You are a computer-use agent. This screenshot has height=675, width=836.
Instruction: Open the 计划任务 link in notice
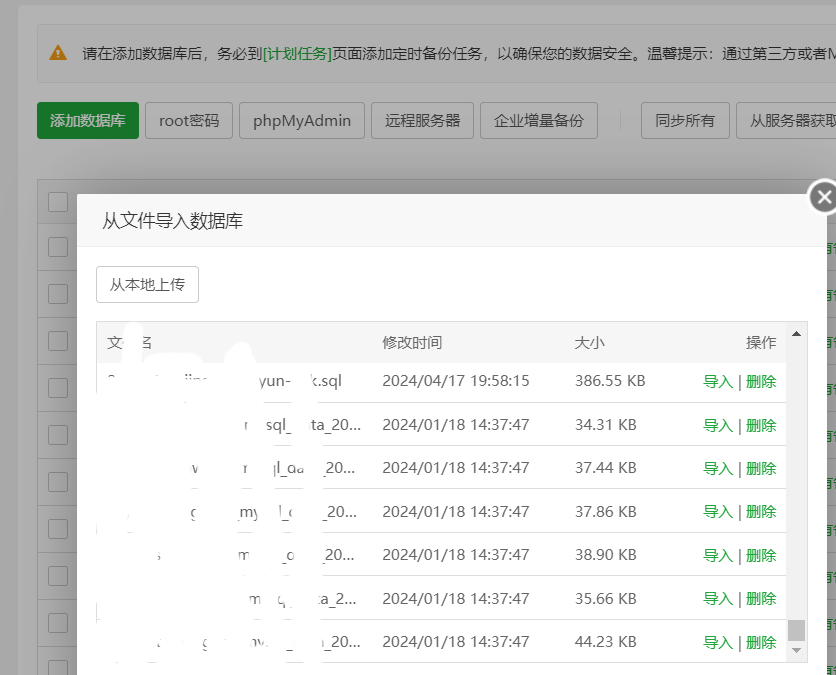tap(297, 54)
